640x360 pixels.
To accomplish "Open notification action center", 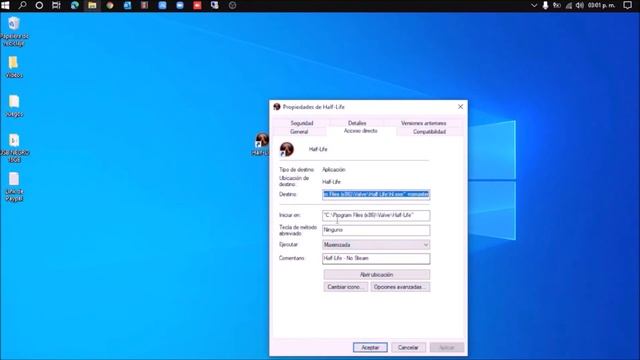I will 628,5.
